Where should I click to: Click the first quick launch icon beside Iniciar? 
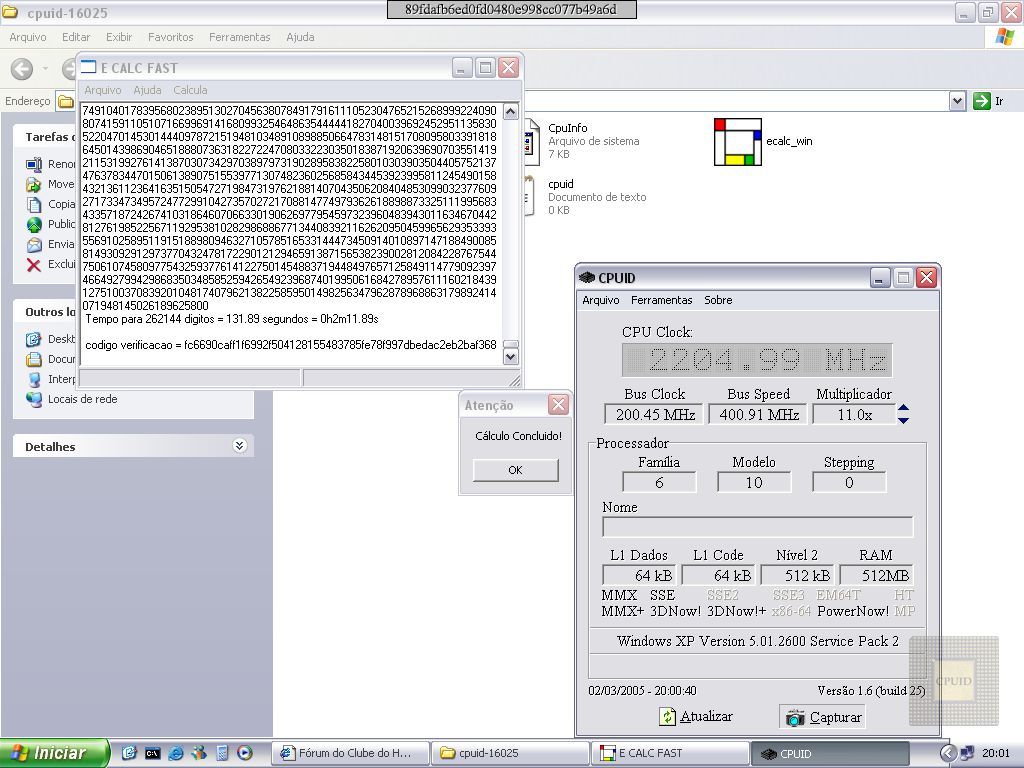129,753
